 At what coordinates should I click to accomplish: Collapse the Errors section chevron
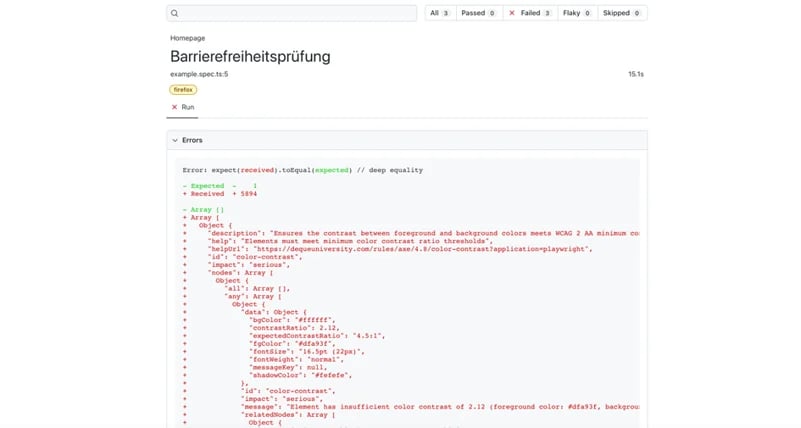[x=175, y=141]
